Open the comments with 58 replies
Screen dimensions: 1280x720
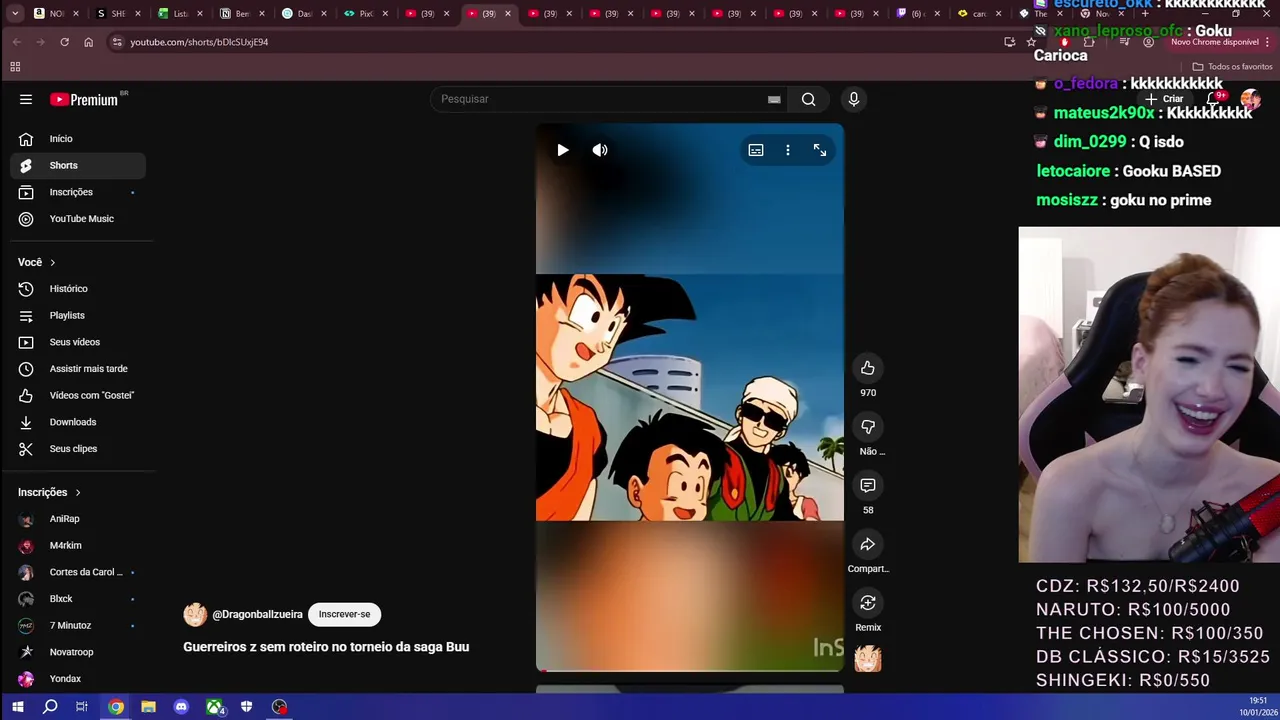pos(868,485)
